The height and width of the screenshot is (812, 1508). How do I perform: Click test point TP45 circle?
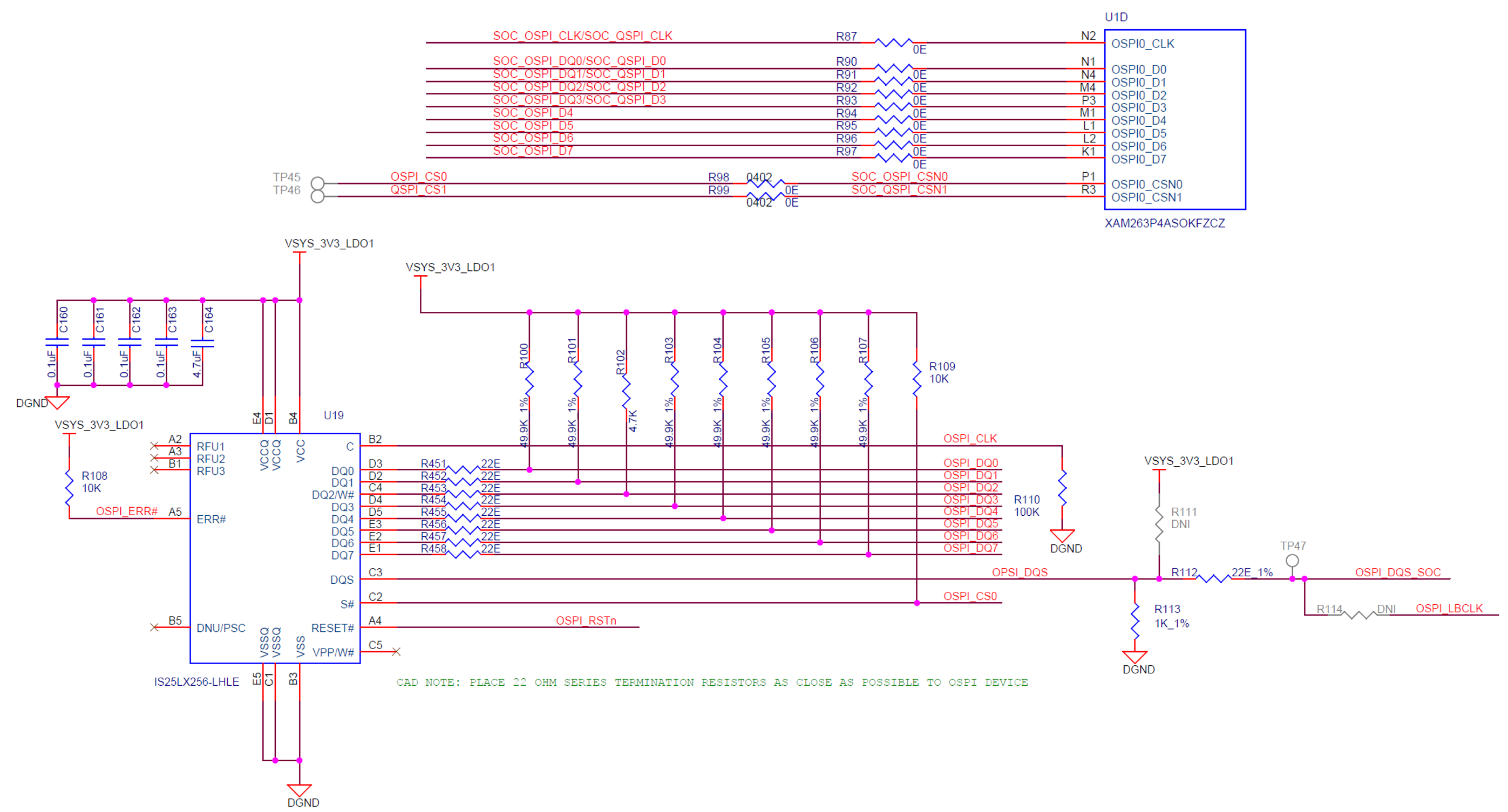point(317,183)
